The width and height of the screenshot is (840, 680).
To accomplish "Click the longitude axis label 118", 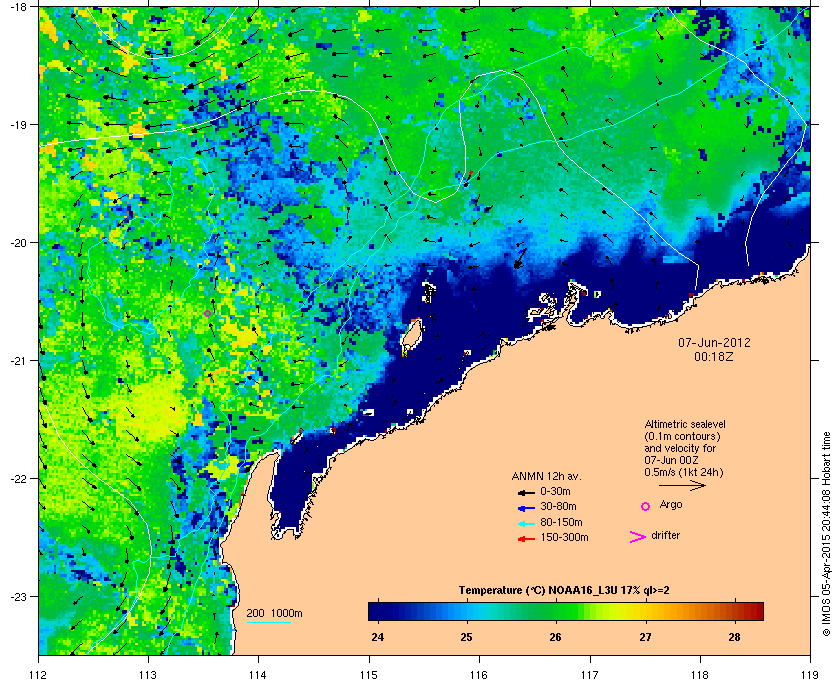I will [x=700, y=675].
